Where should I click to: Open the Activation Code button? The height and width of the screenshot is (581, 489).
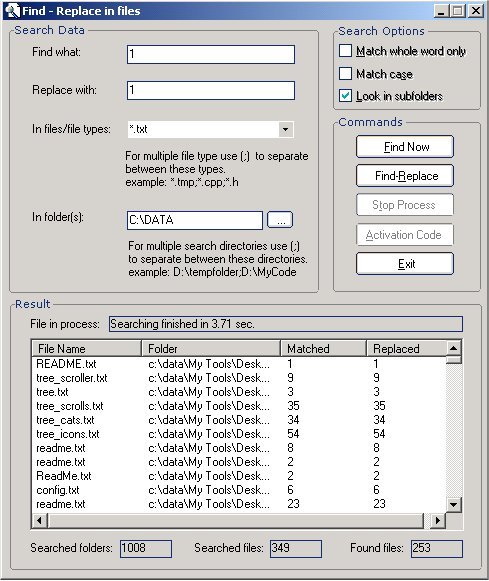[405, 235]
